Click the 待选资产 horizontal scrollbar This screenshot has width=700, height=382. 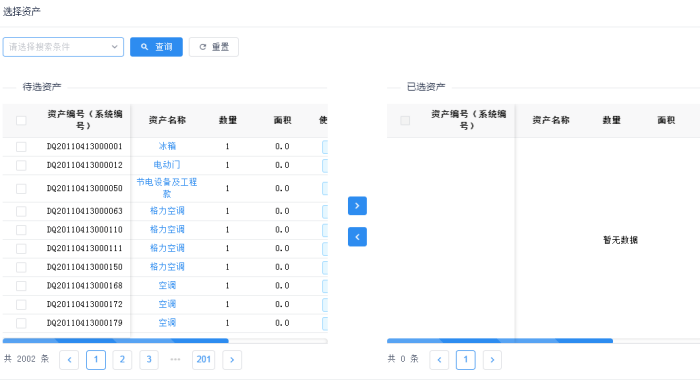pos(116,341)
